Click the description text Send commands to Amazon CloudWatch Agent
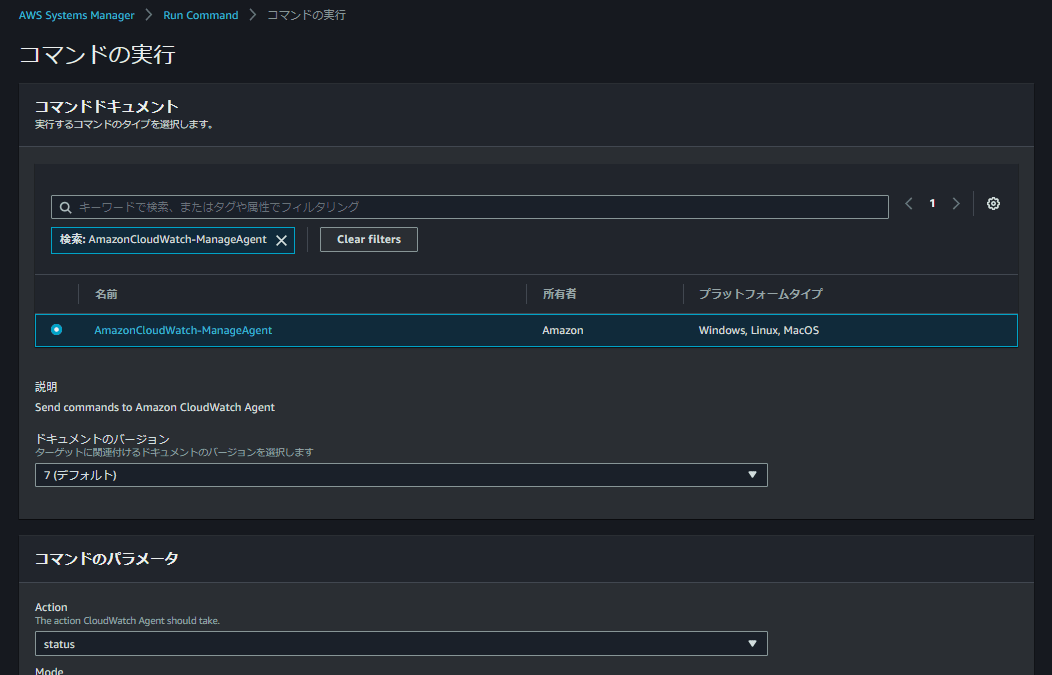 155,407
